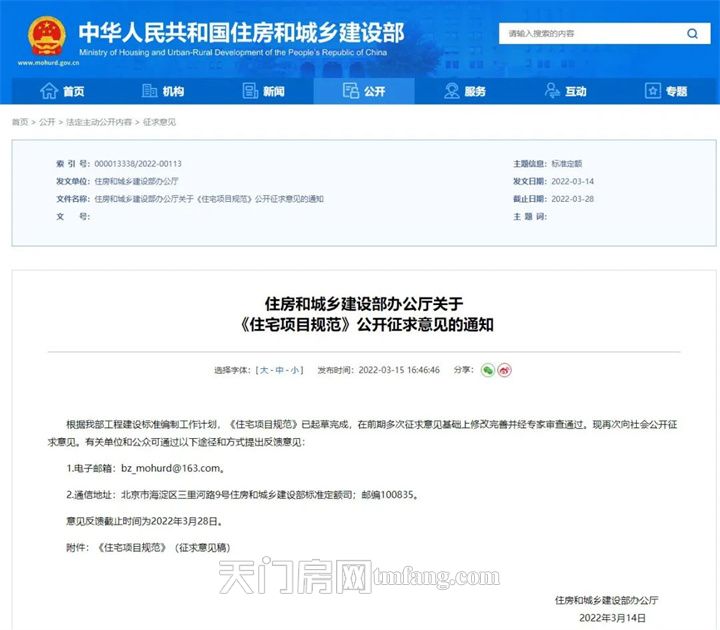Select large font size 大
Viewport: 720px width, 630px height.
(264, 370)
